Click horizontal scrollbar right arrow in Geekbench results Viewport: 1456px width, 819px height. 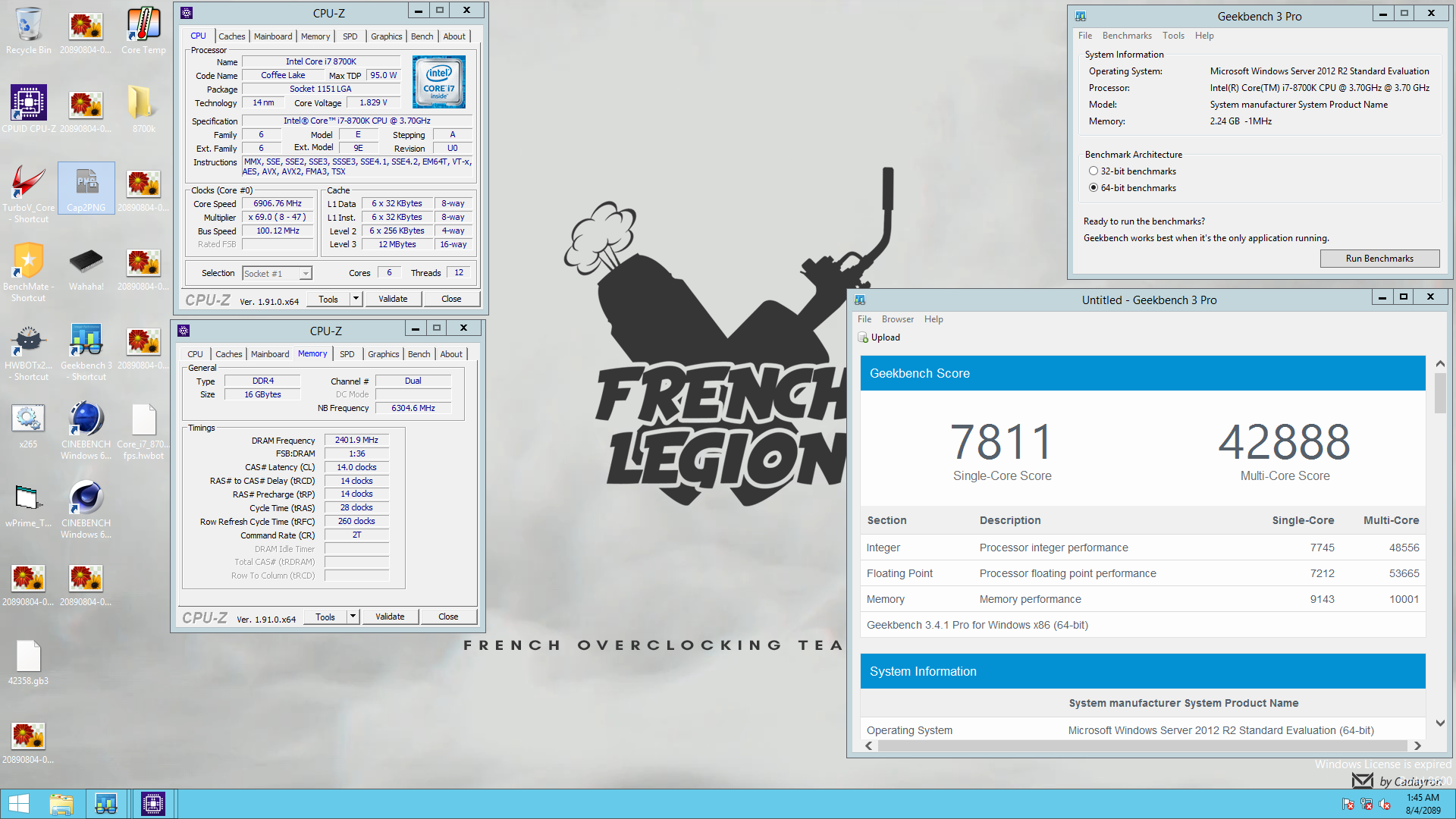coord(1417,745)
